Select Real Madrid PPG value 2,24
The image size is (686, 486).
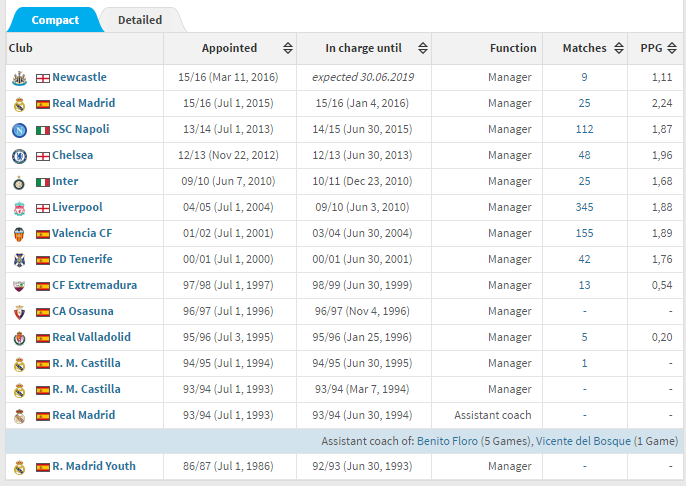(x=662, y=103)
